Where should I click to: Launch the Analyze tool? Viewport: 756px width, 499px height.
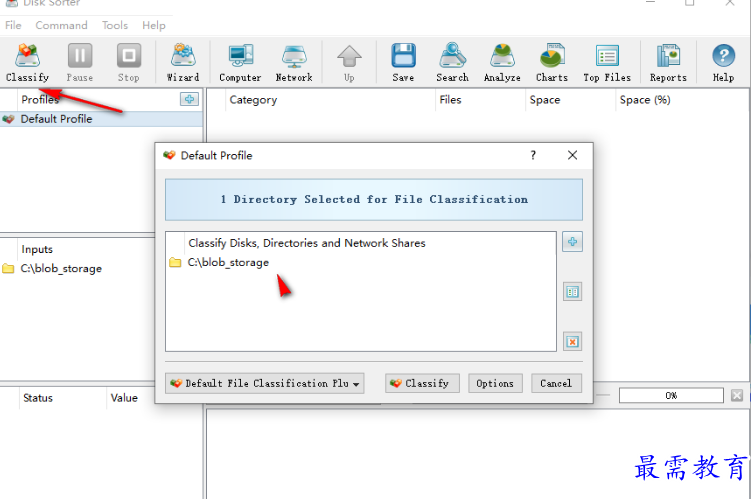pyautogui.click(x=502, y=63)
